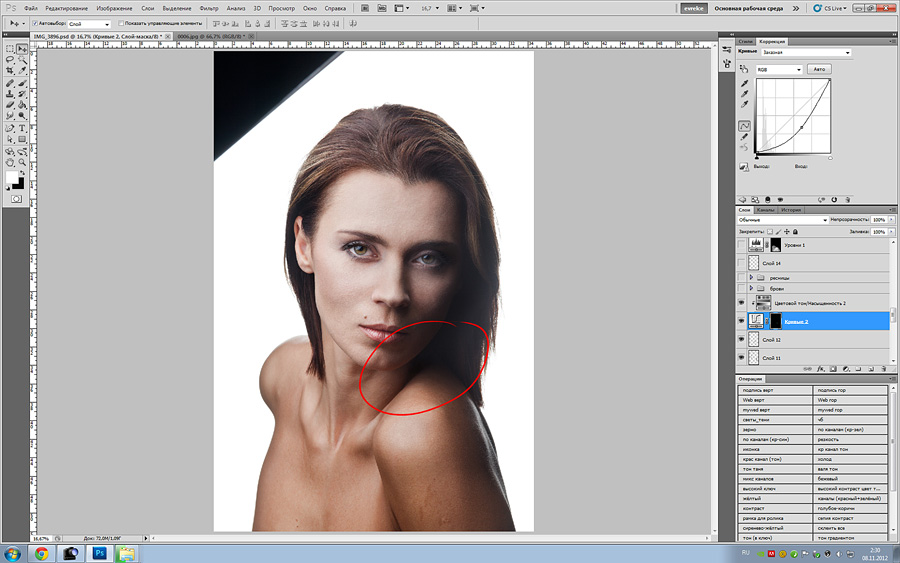
Task: Open the Автовыбор Слой dropdown
Action: point(89,24)
